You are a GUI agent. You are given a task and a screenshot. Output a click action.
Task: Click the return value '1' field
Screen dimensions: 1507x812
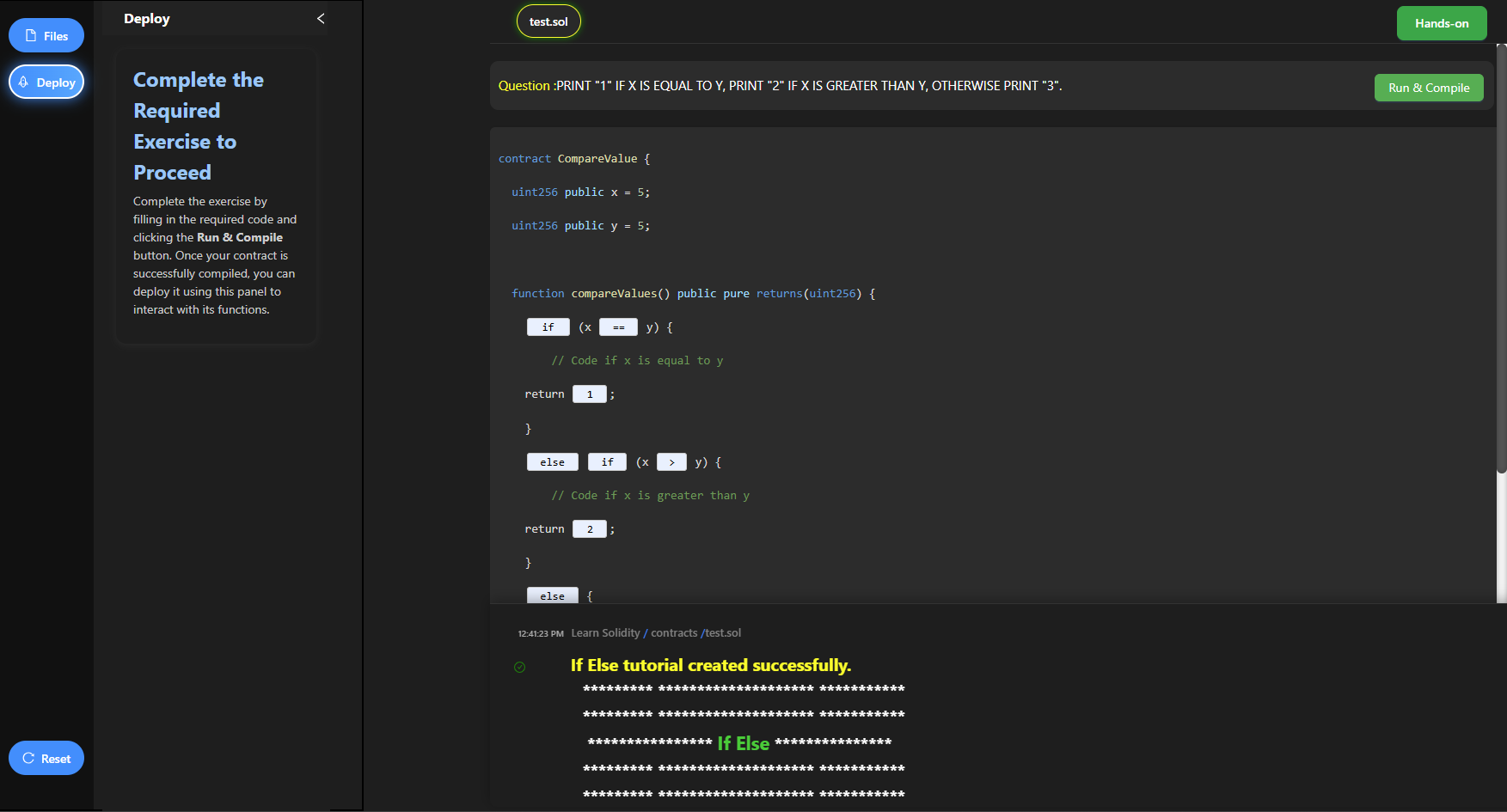coord(590,394)
